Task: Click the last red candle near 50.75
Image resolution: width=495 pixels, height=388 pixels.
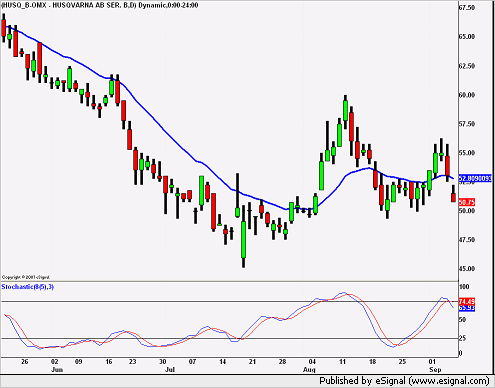Action: tap(453, 194)
